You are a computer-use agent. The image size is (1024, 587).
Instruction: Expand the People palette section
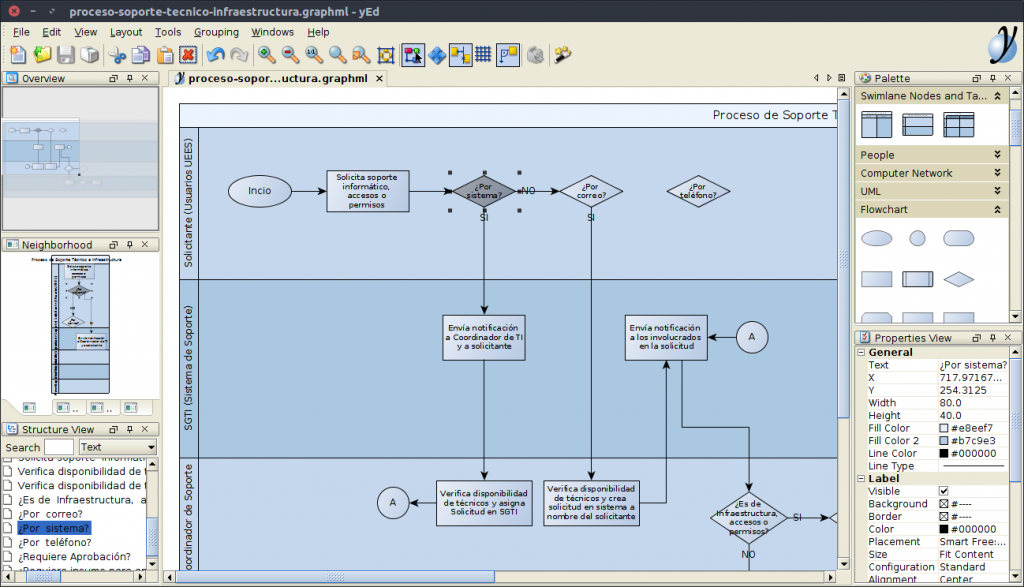click(x=997, y=155)
